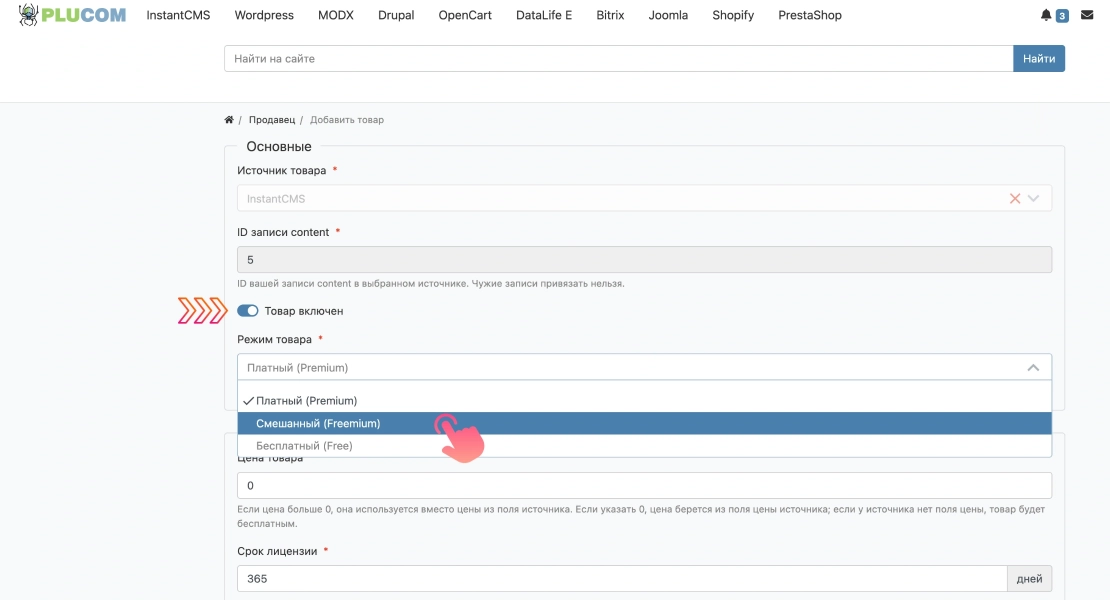Viewport: 1110px width, 600px height.
Task: Toggle the 'Товар включен' switch
Action: (248, 311)
